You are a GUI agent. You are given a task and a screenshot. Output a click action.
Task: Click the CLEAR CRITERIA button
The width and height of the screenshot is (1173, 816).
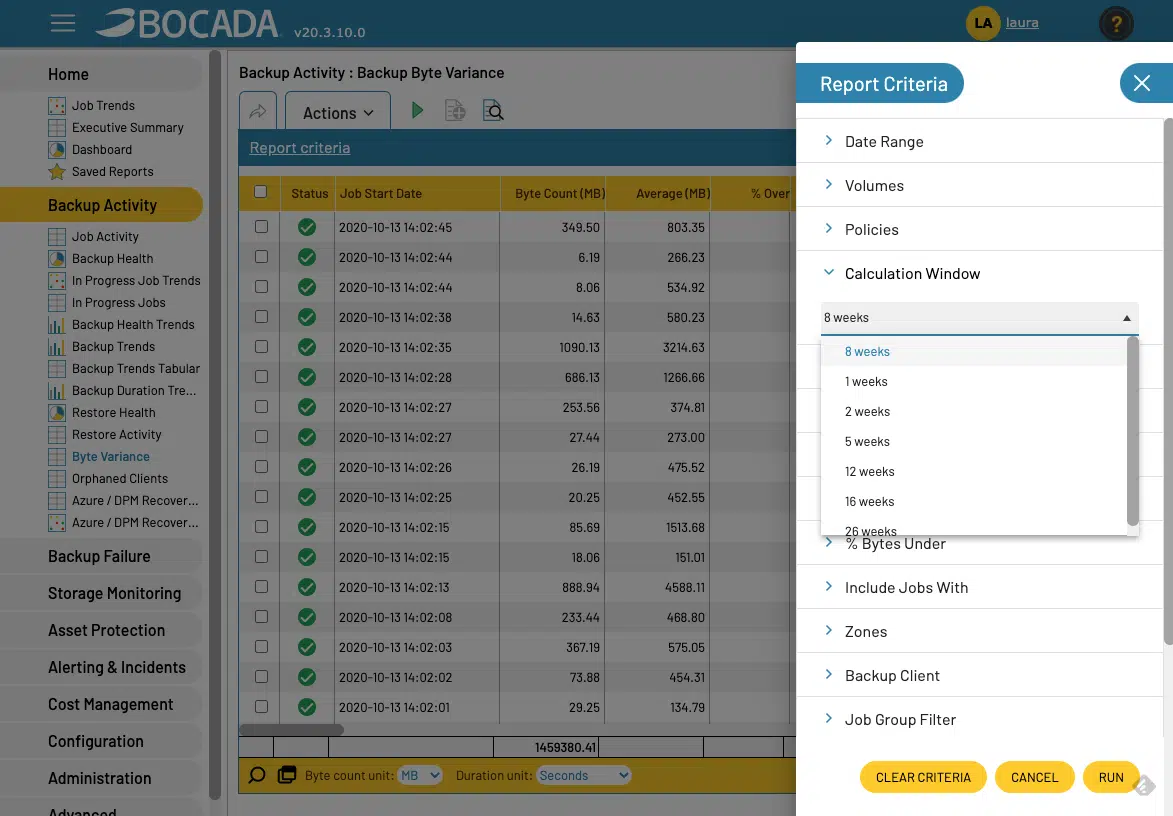(923, 777)
